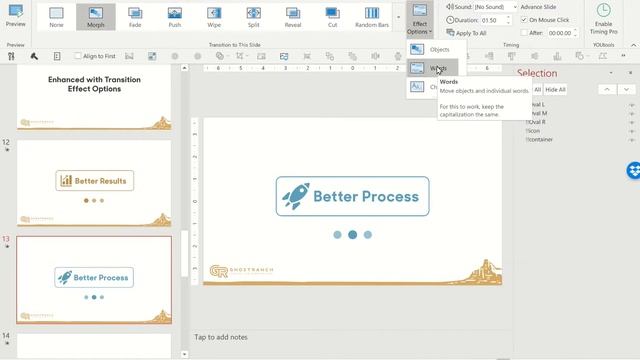Select the Enhanced with Transition slide thumbnail
Screen dimensions: 640x360
pos(94,97)
